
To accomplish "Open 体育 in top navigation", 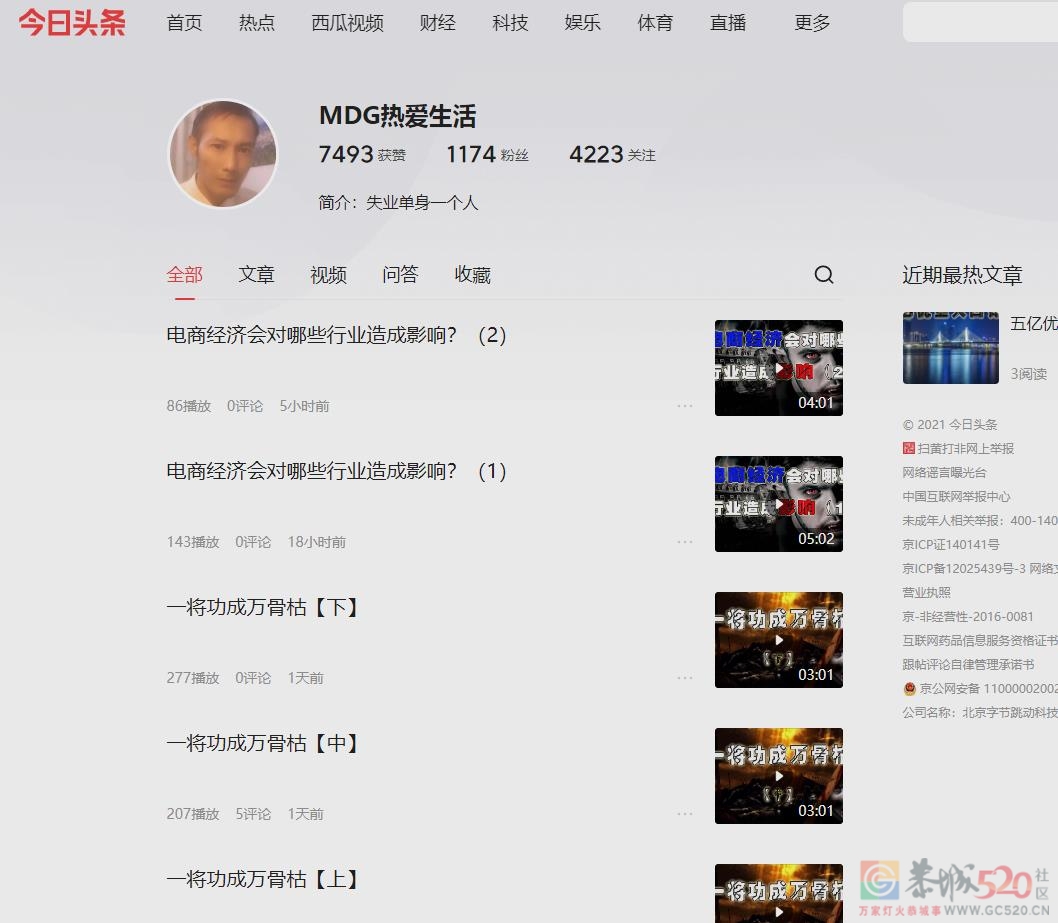I will [x=655, y=23].
